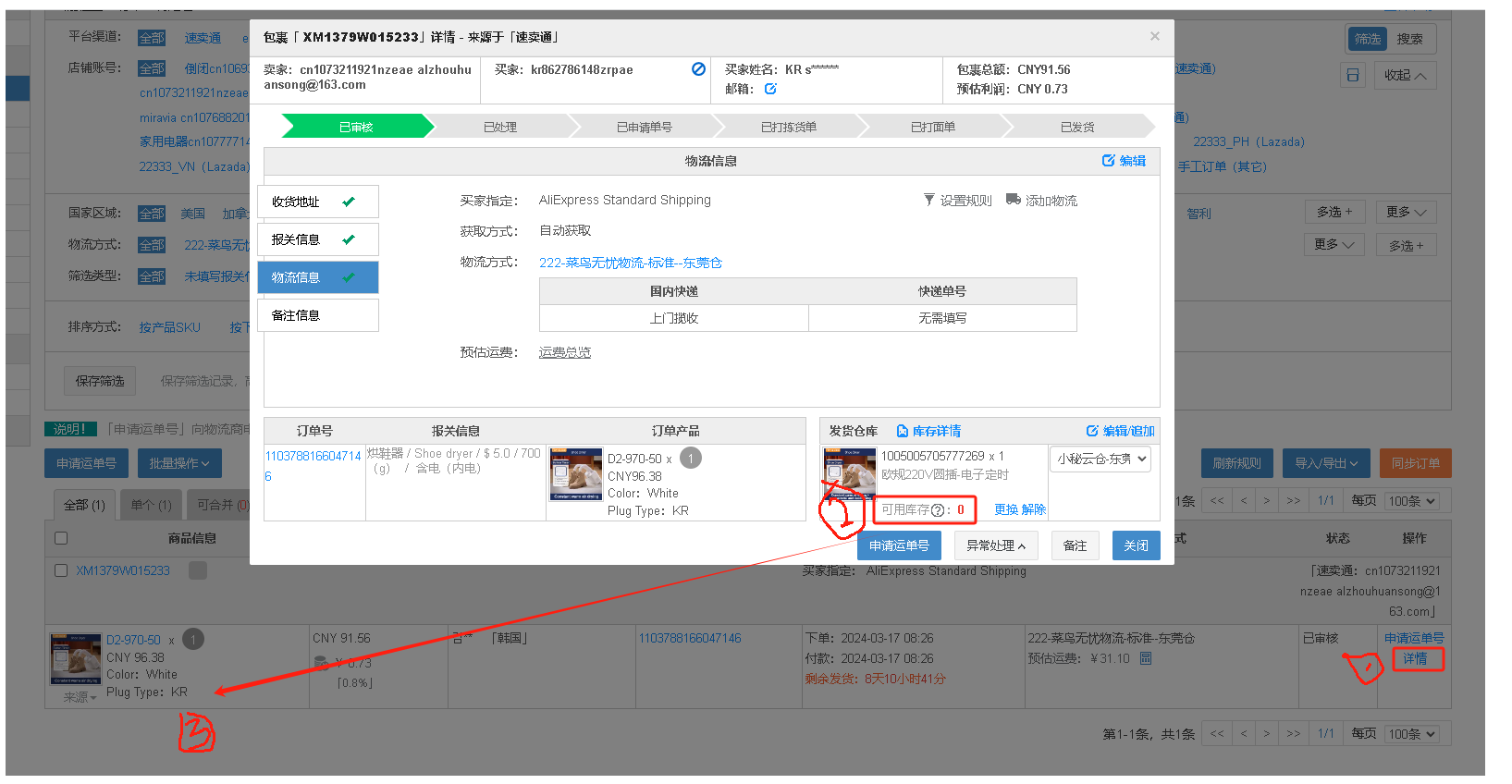Image resolution: width=1512 pixels, height=784 pixels.
Task: Click the 关闭 button
Action: [1136, 545]
